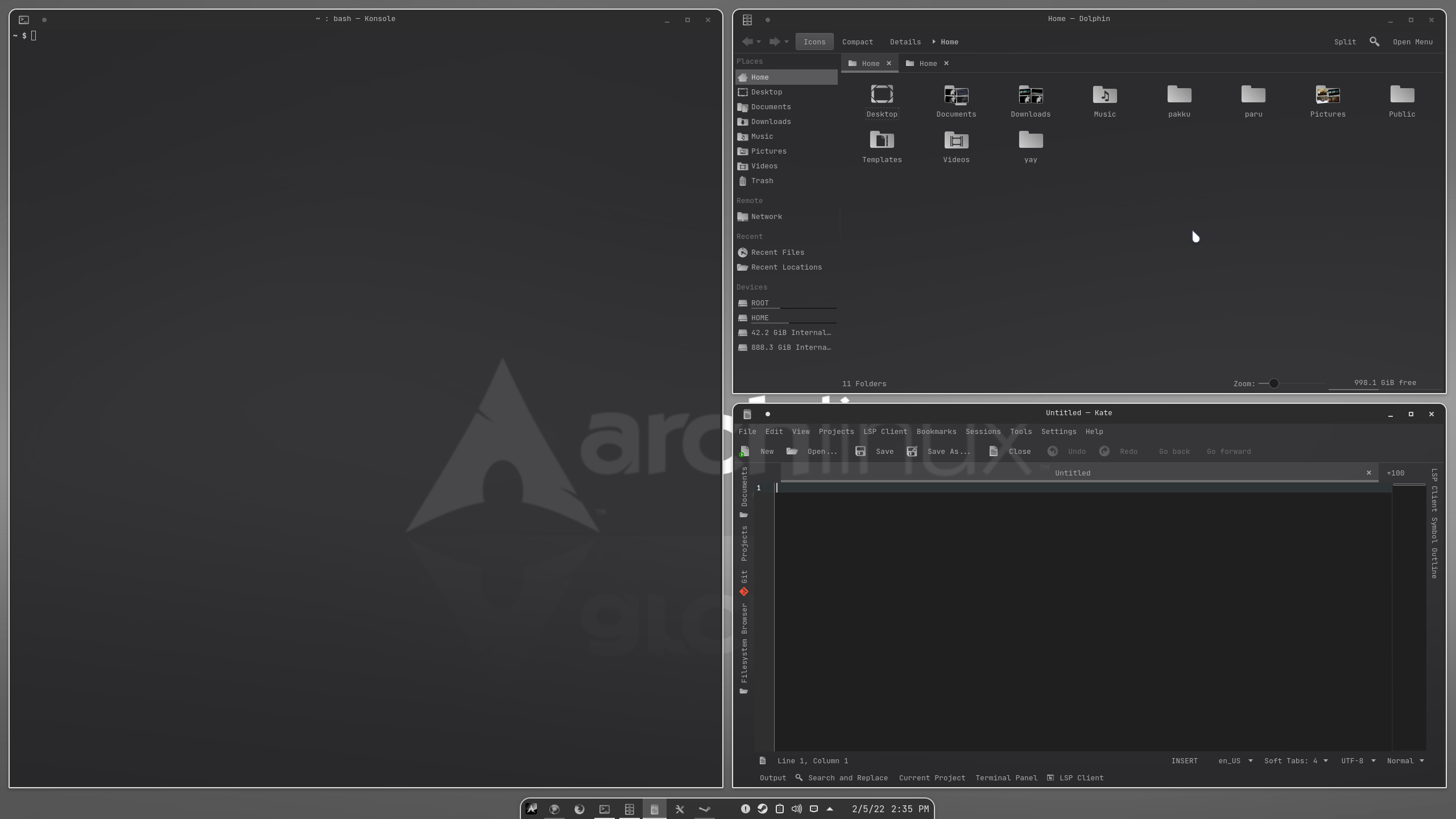Open the Arch application launcher in taskbar
Screen dimensions: 1456x819
531,809
